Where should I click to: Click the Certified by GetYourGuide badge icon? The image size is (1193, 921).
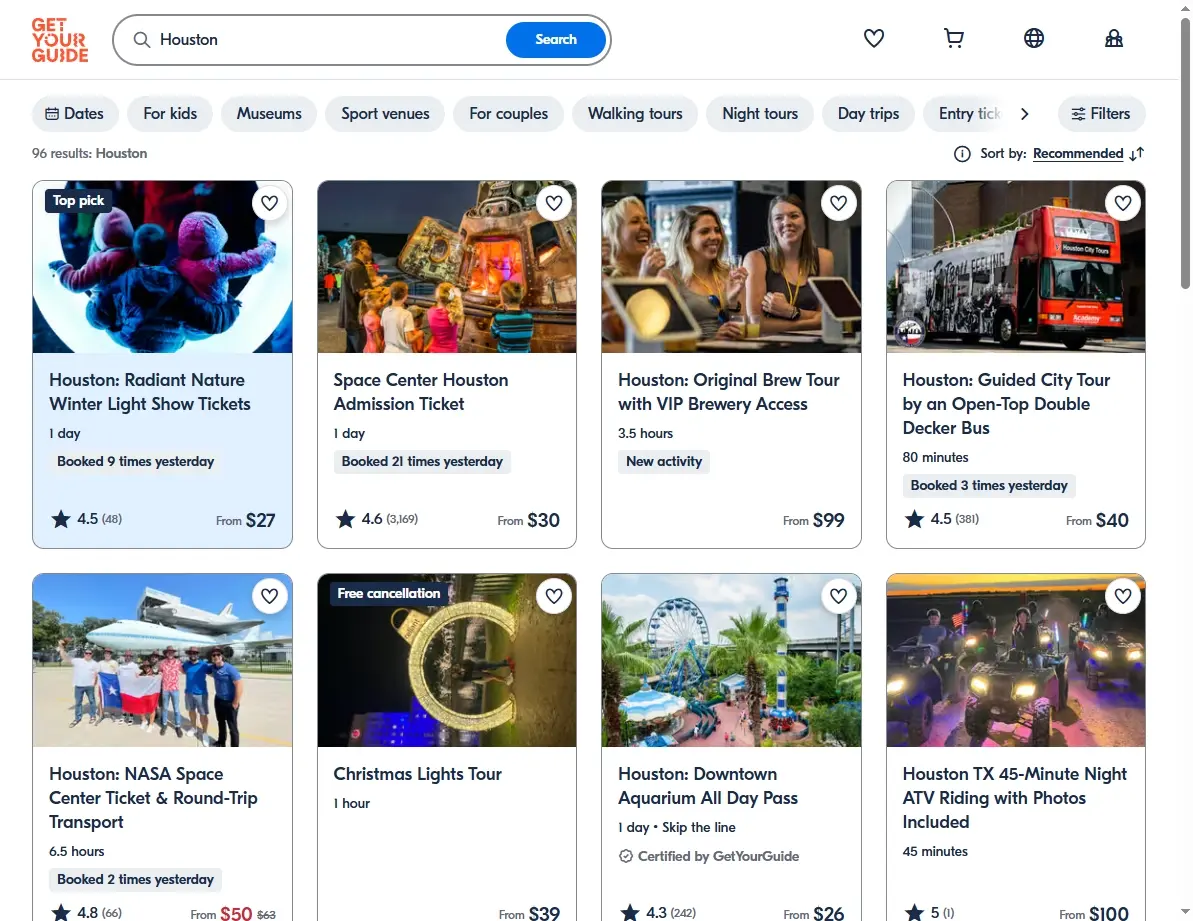point(625,856)
